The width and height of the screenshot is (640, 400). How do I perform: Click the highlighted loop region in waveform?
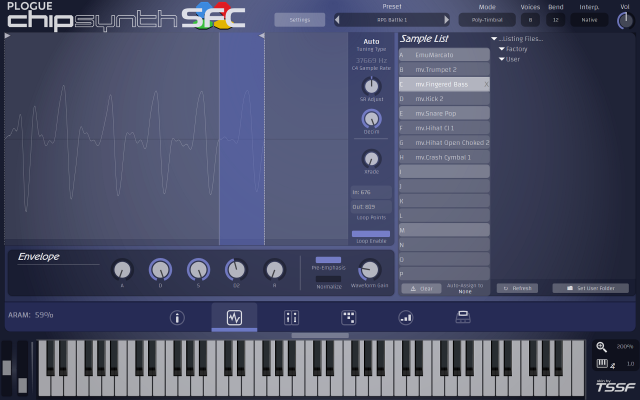pos(242,139)
